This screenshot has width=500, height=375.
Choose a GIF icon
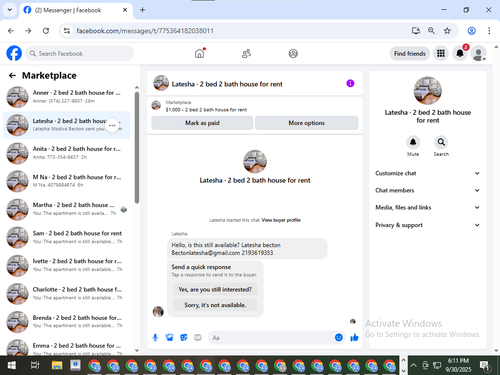point(198,338)
